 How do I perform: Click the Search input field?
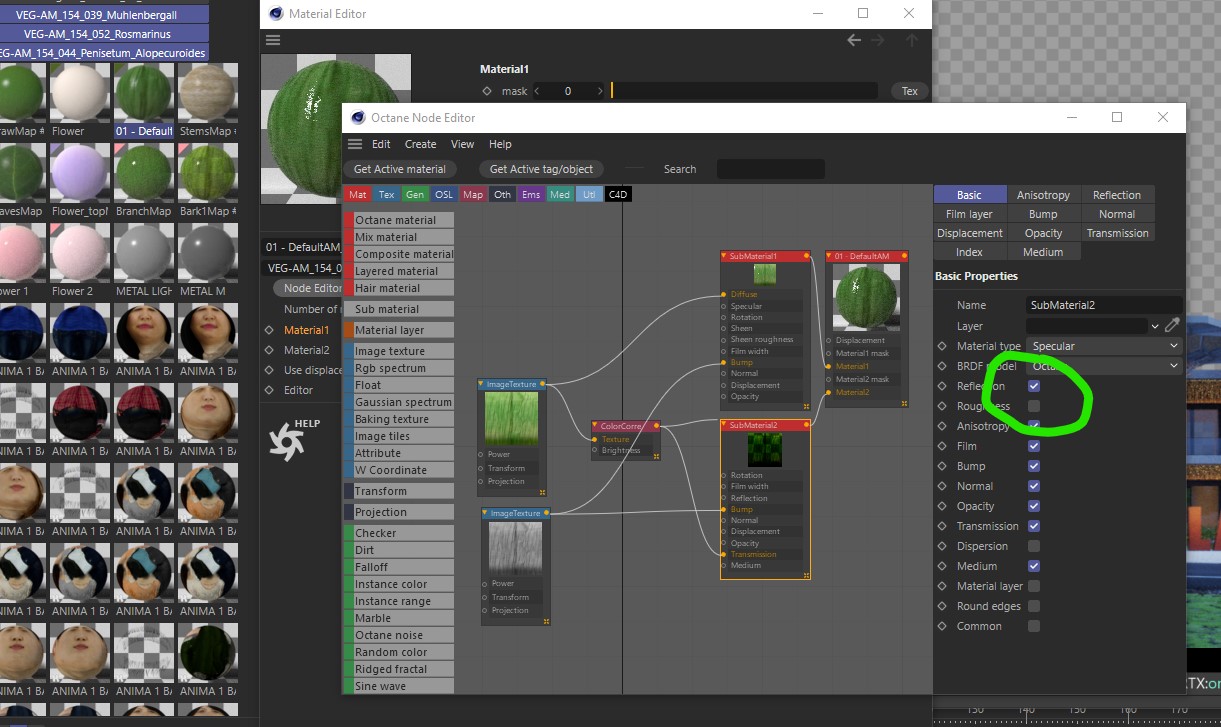tap(771, 169)
